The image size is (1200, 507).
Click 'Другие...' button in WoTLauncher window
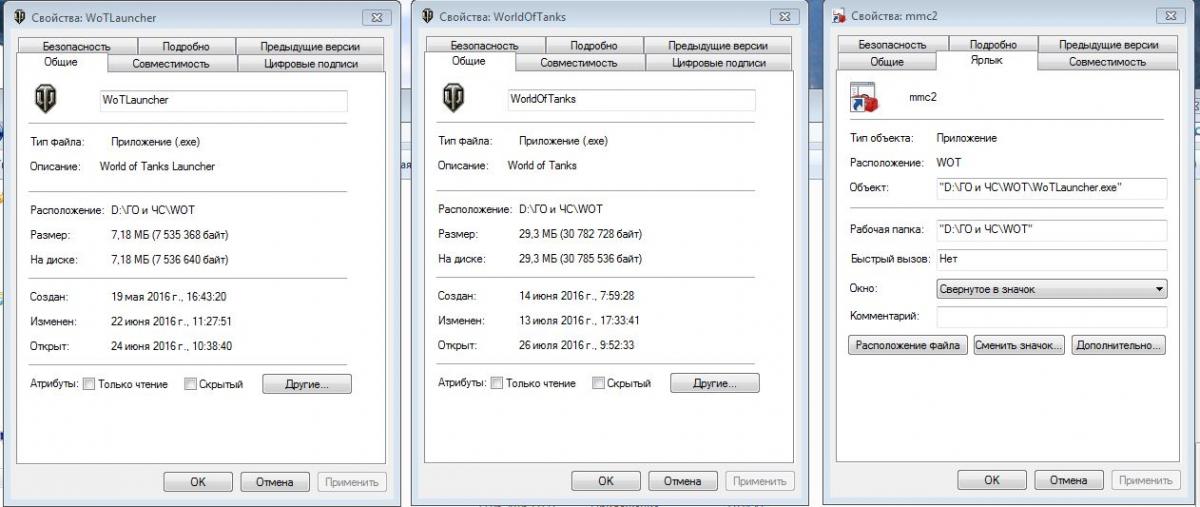pyautogui.click(x=307, y=384)
